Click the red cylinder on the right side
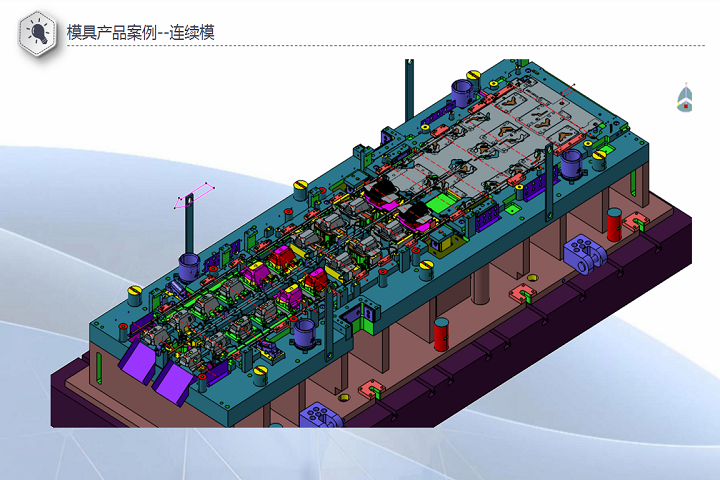The width and height of the screenshot is (720, 480). (614, 222)
